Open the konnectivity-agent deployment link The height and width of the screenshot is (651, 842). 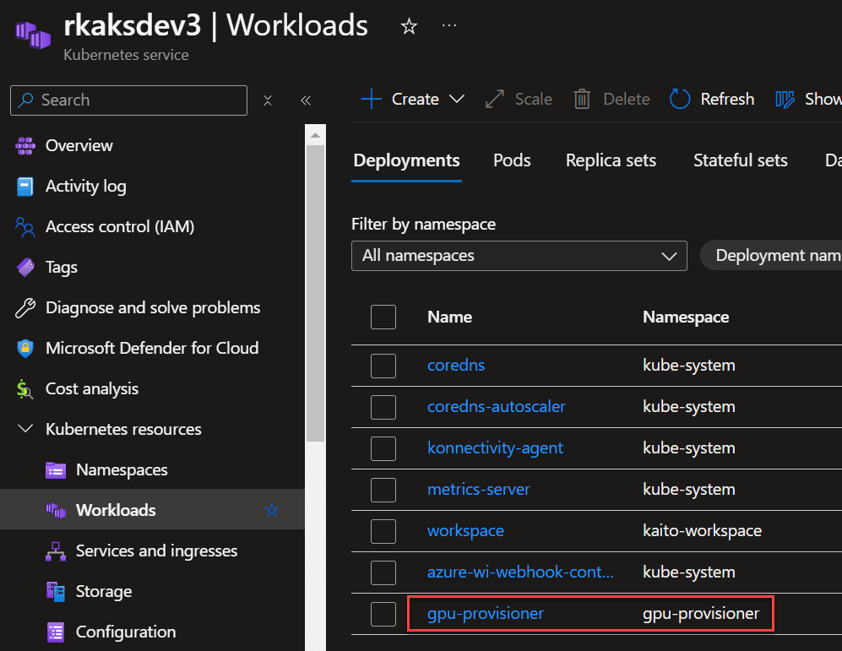495,448
